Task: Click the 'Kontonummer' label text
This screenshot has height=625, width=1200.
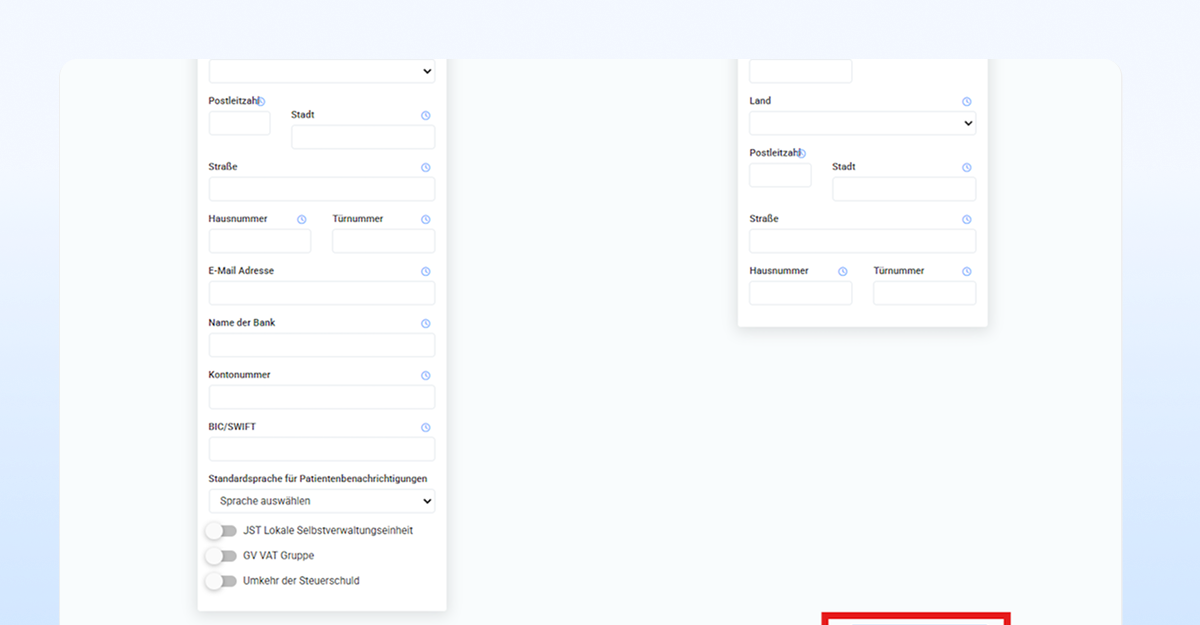Action: click(x=240, y=375)
